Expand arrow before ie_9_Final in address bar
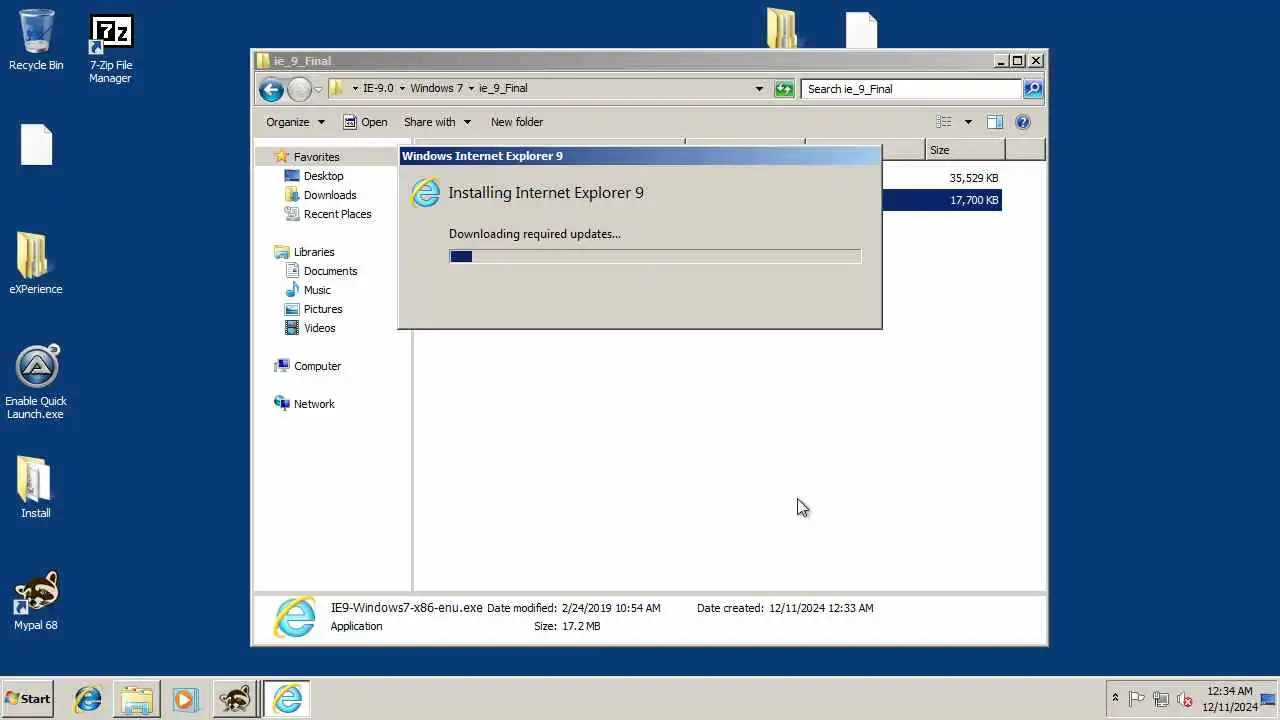The height and width of the screenshot is (720, 1280). tap(471, 89)
